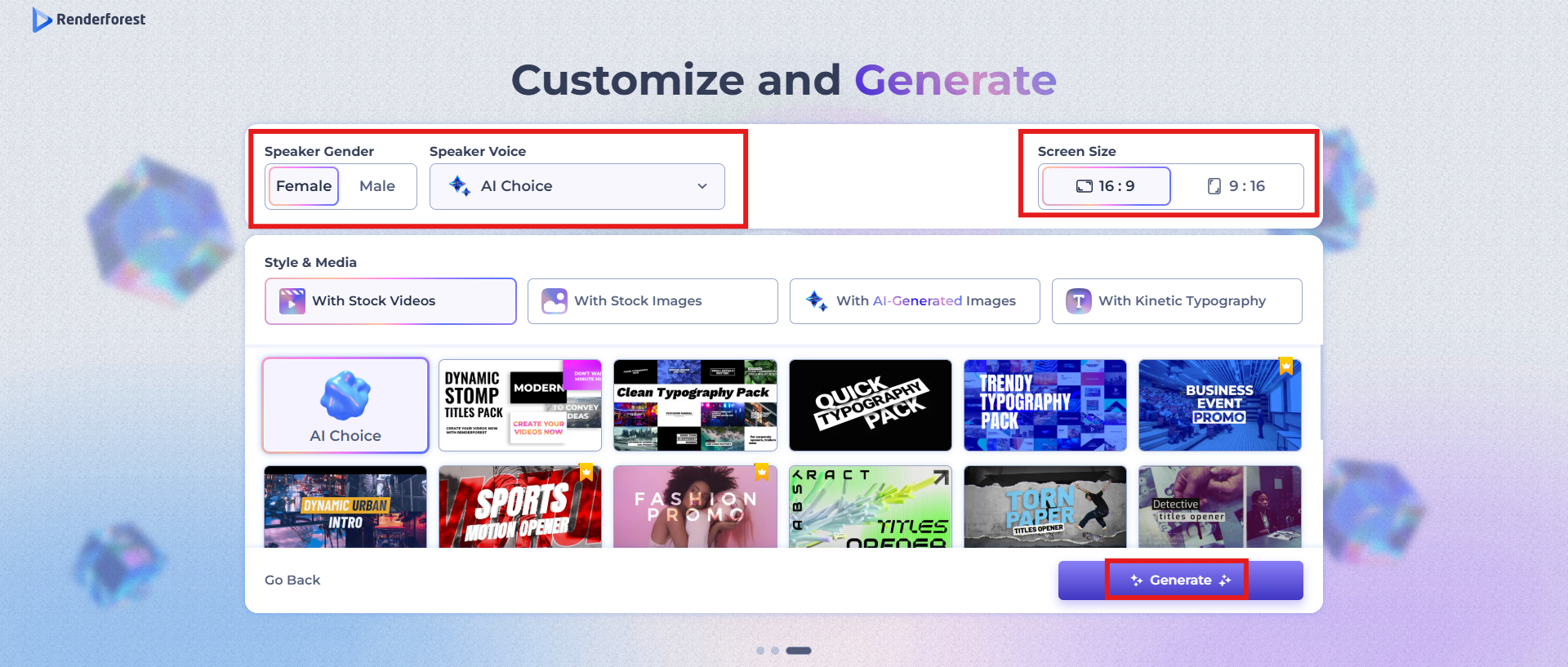1568x667 pixels.
Task: Switch speaker gender to Male
Action: point(377,186)
